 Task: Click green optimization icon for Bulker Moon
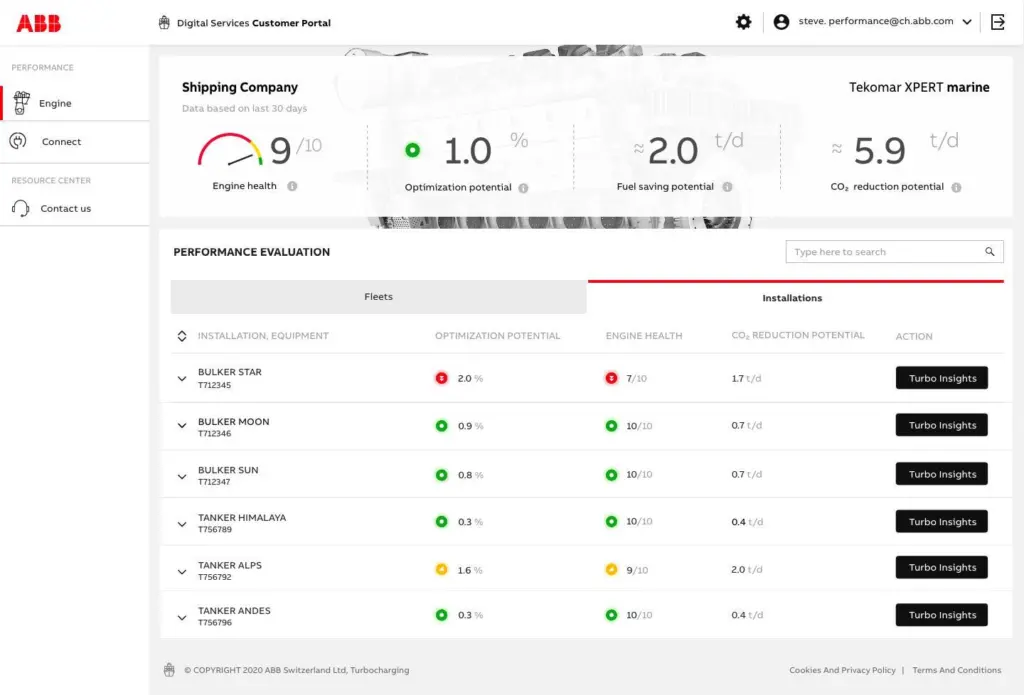coord(441,426)
